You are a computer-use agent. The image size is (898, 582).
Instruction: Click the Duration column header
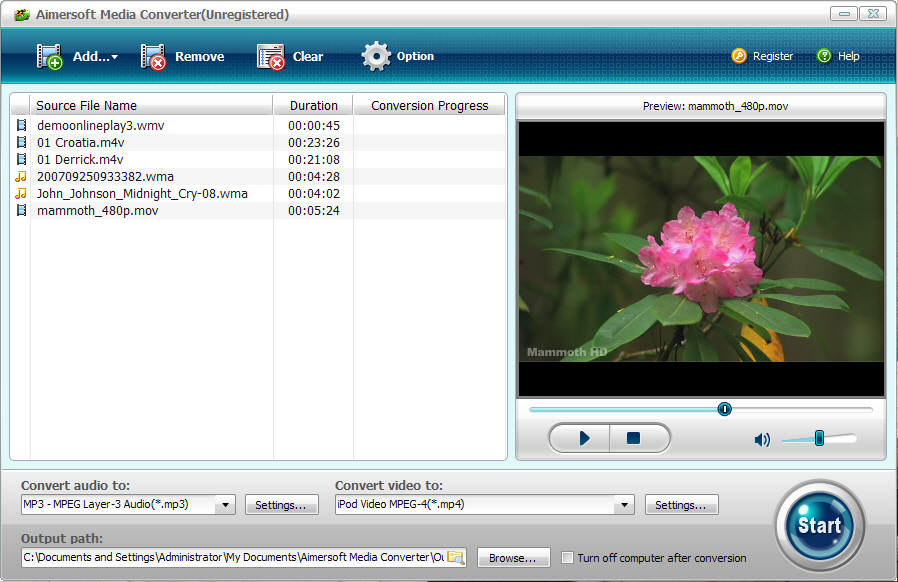(313, 105)
